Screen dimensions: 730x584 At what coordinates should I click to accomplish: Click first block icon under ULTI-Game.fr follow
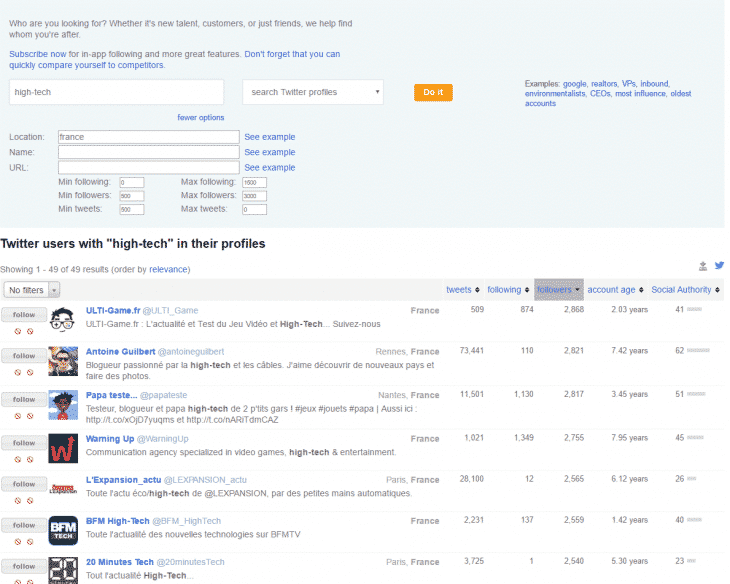[17, 330]
